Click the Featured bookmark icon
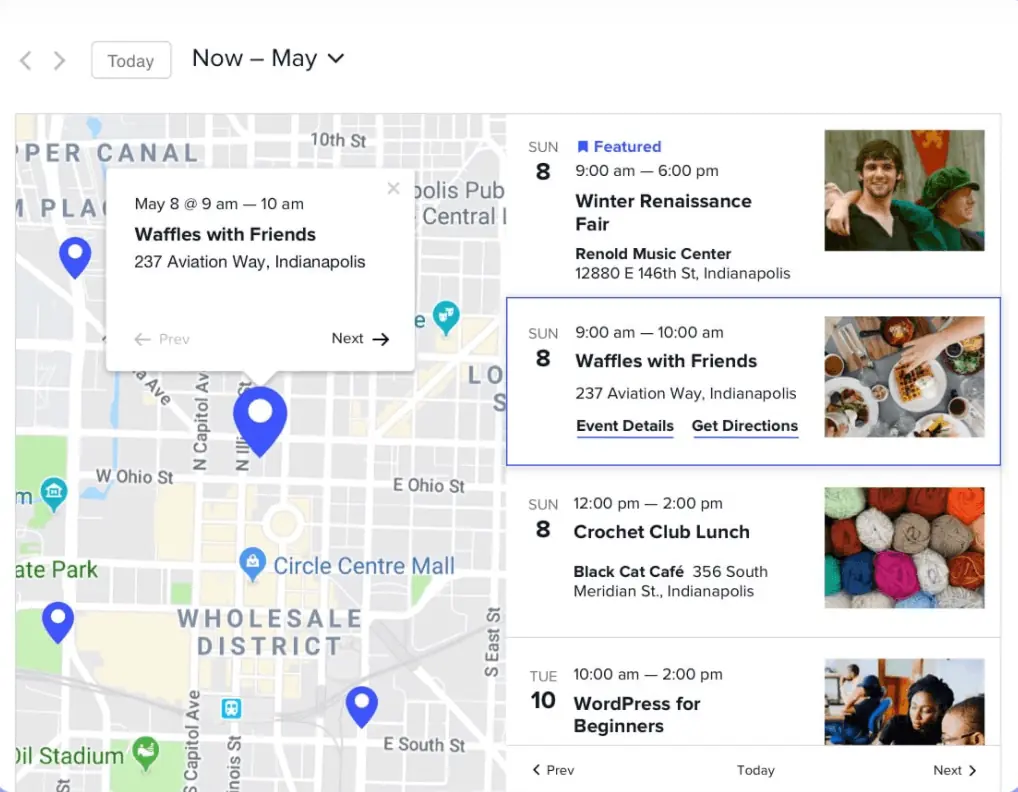Viewport: 1018px width, 792px height. 582,147
